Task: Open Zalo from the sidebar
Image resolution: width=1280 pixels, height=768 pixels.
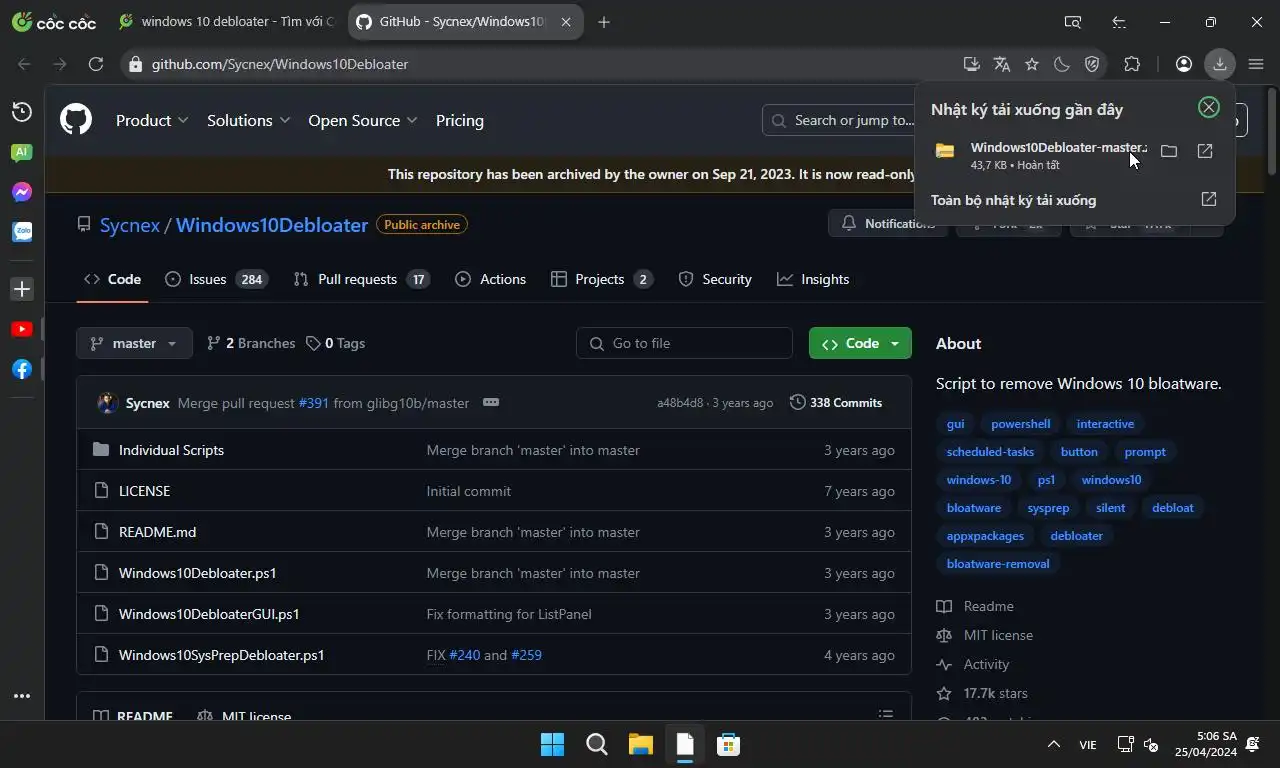Action: click(x=22, y=232)
